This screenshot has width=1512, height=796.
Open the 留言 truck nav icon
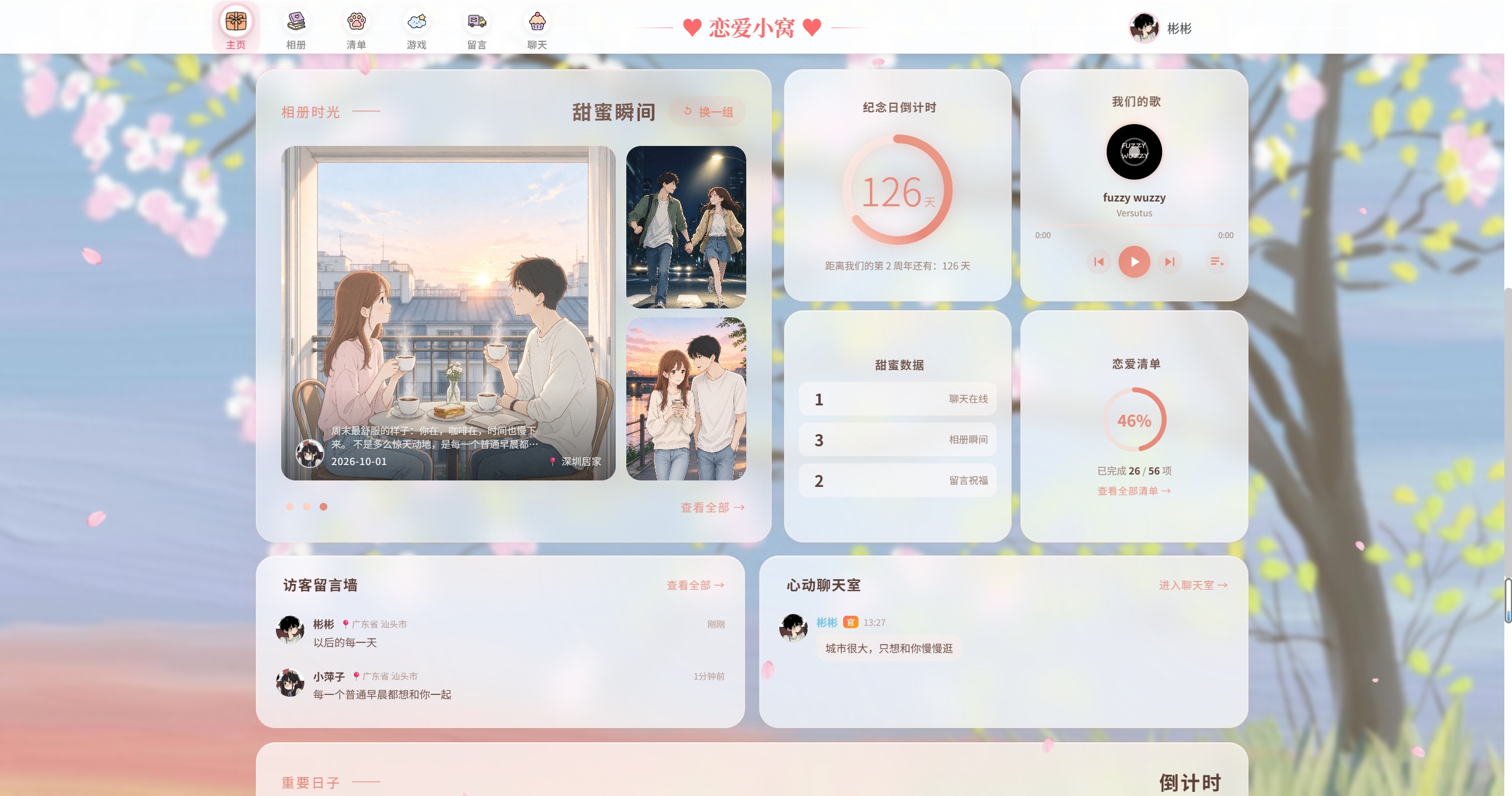(477, 27)
